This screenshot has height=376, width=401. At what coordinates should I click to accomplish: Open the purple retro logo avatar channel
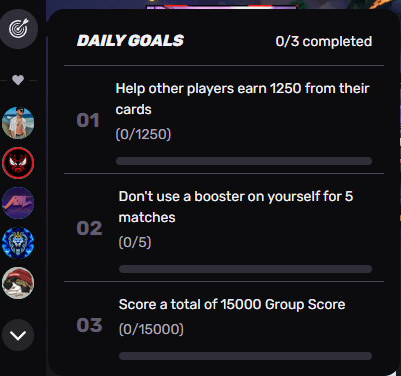click(18, 203)
